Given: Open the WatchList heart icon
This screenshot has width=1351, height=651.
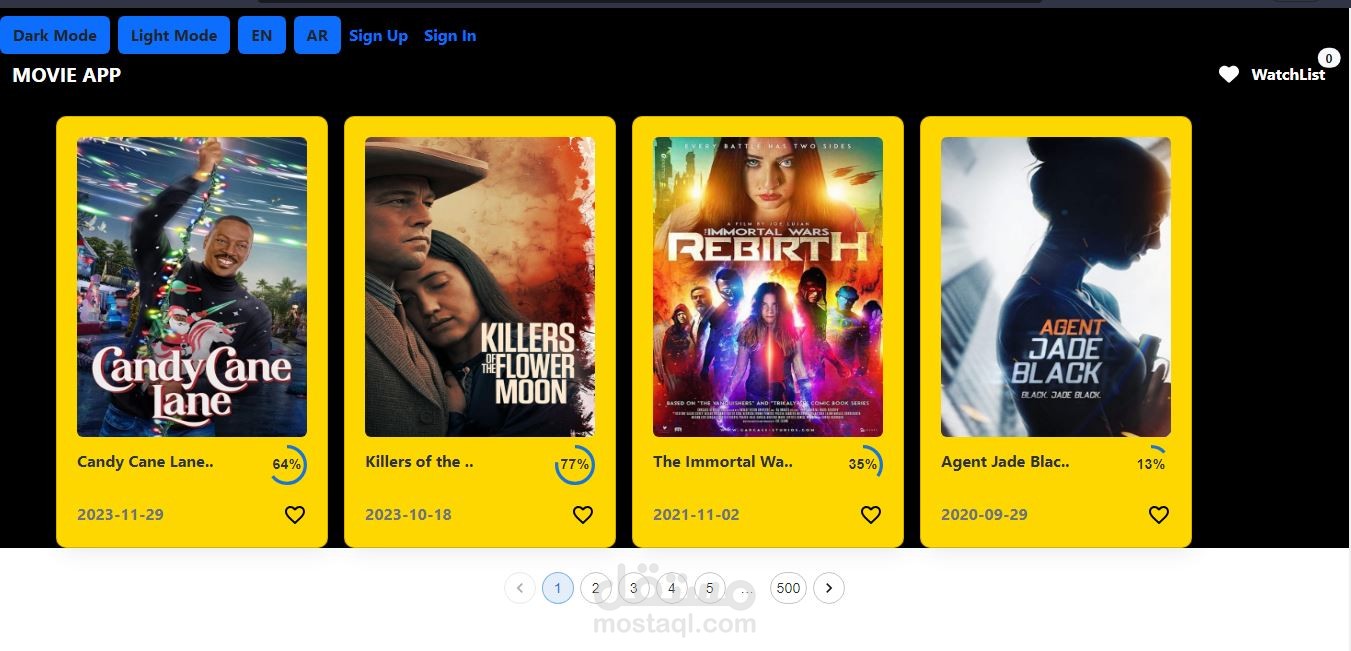Looking at the screenshot, I should [1229, 74].
